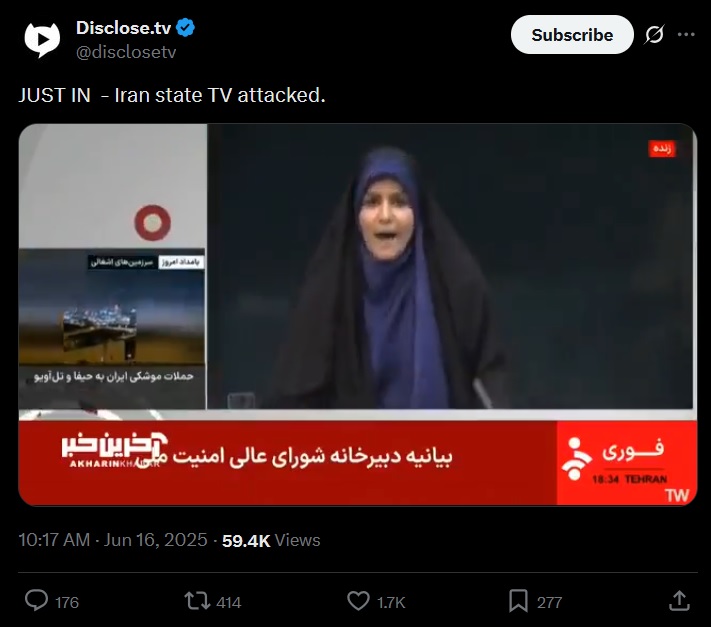Open the three-dot more options menu

(686, 34)
